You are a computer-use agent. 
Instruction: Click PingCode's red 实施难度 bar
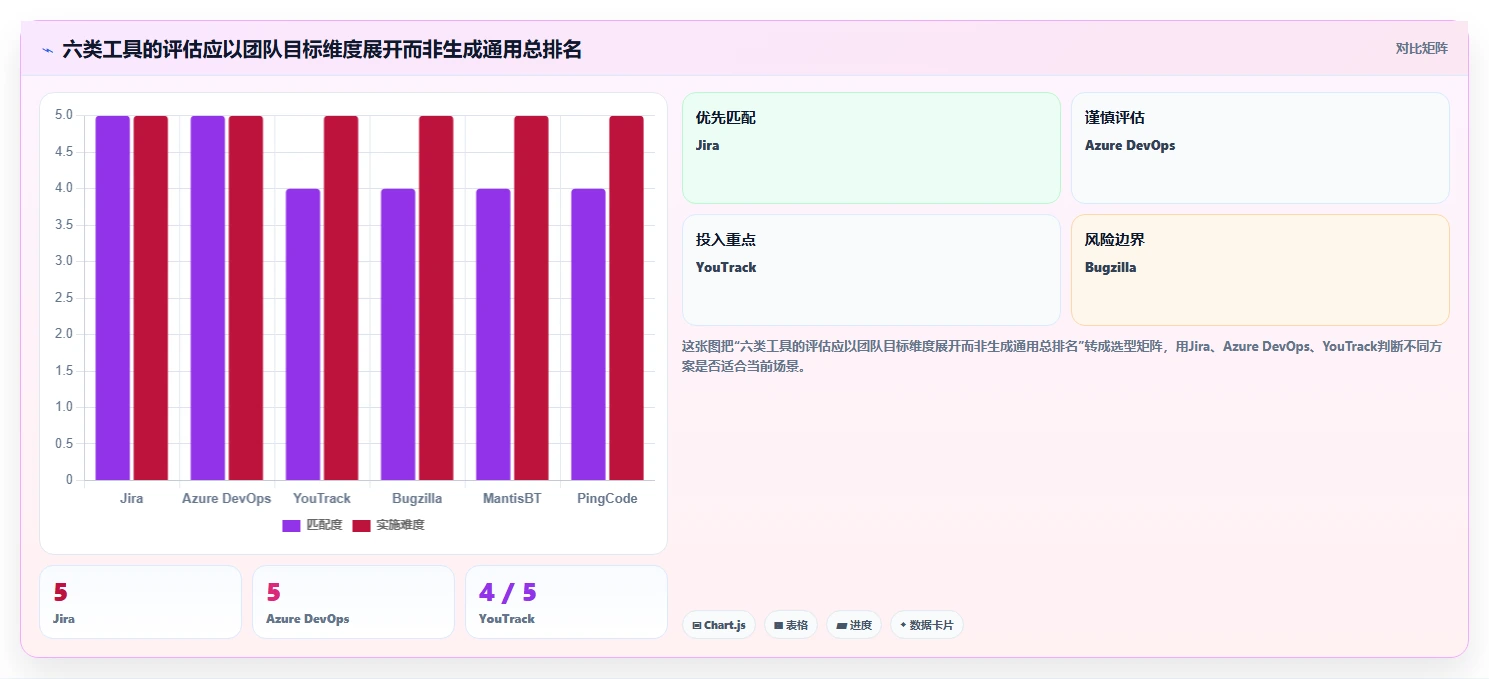coord(626,298)
